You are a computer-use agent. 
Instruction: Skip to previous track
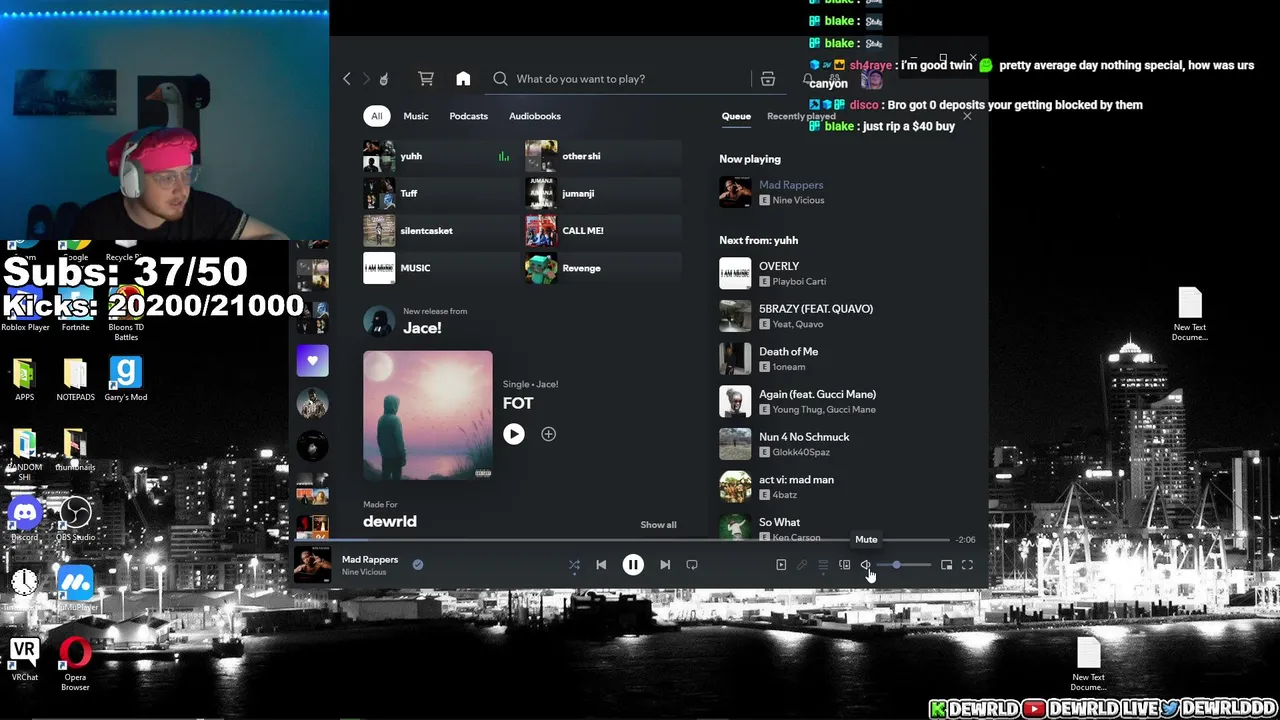[x=601, y=565]
